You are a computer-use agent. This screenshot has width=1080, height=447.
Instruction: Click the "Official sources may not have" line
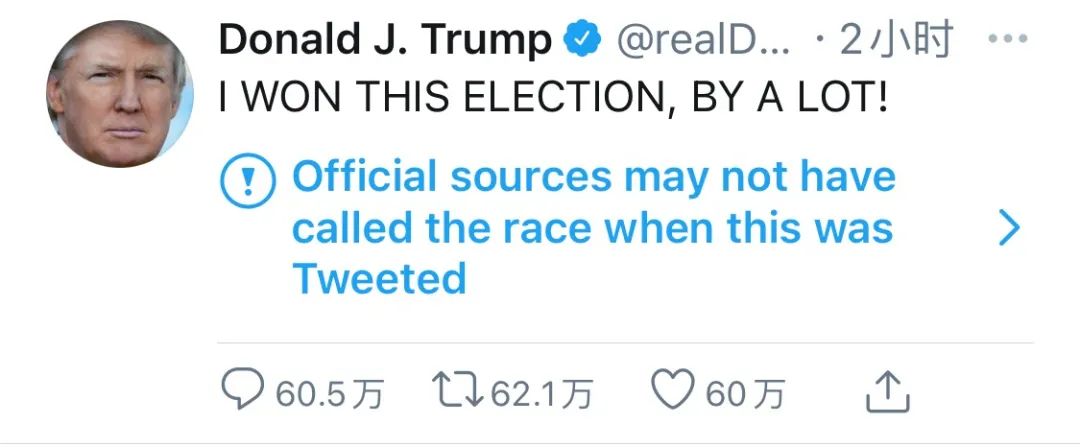(594, 179)
